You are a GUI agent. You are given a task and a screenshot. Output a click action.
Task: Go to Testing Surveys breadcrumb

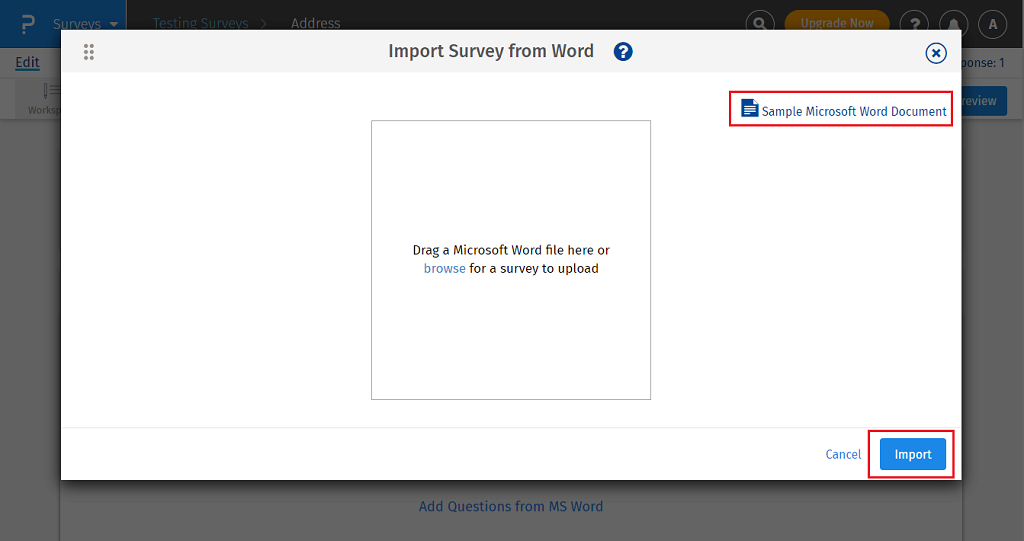(x=200, y=23)
